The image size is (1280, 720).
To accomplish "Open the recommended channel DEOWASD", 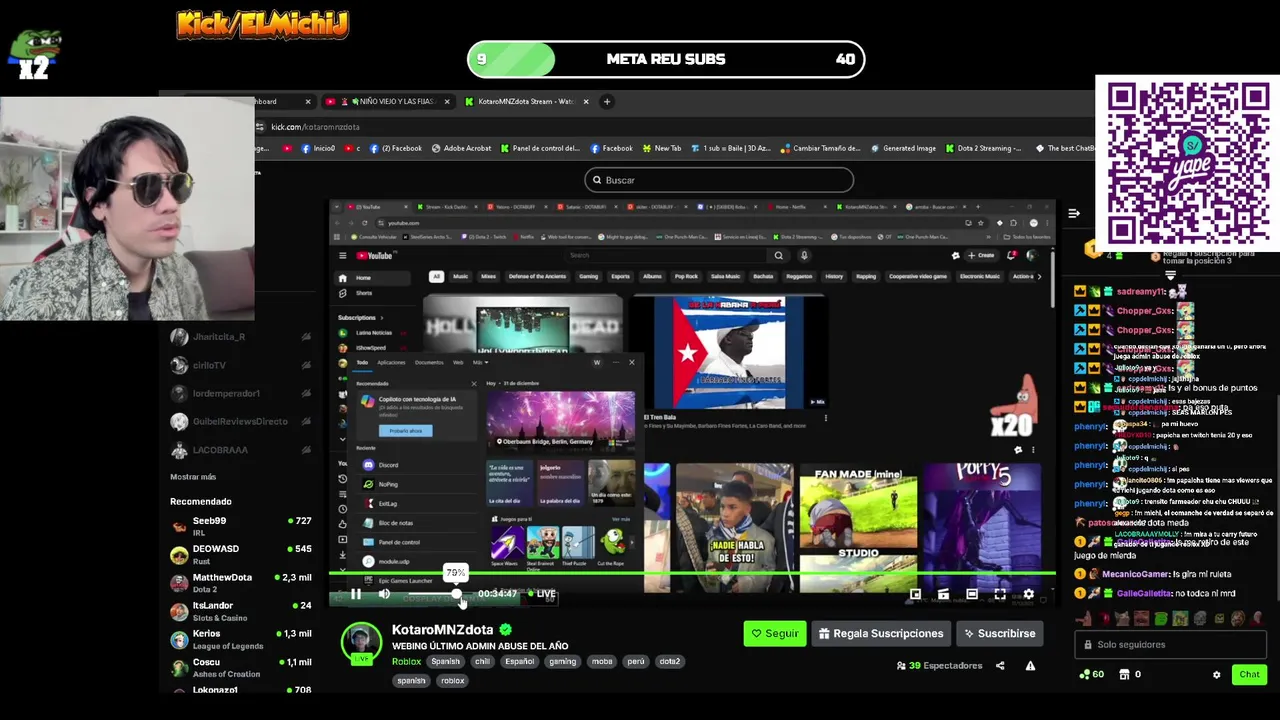I will (241, 553).
